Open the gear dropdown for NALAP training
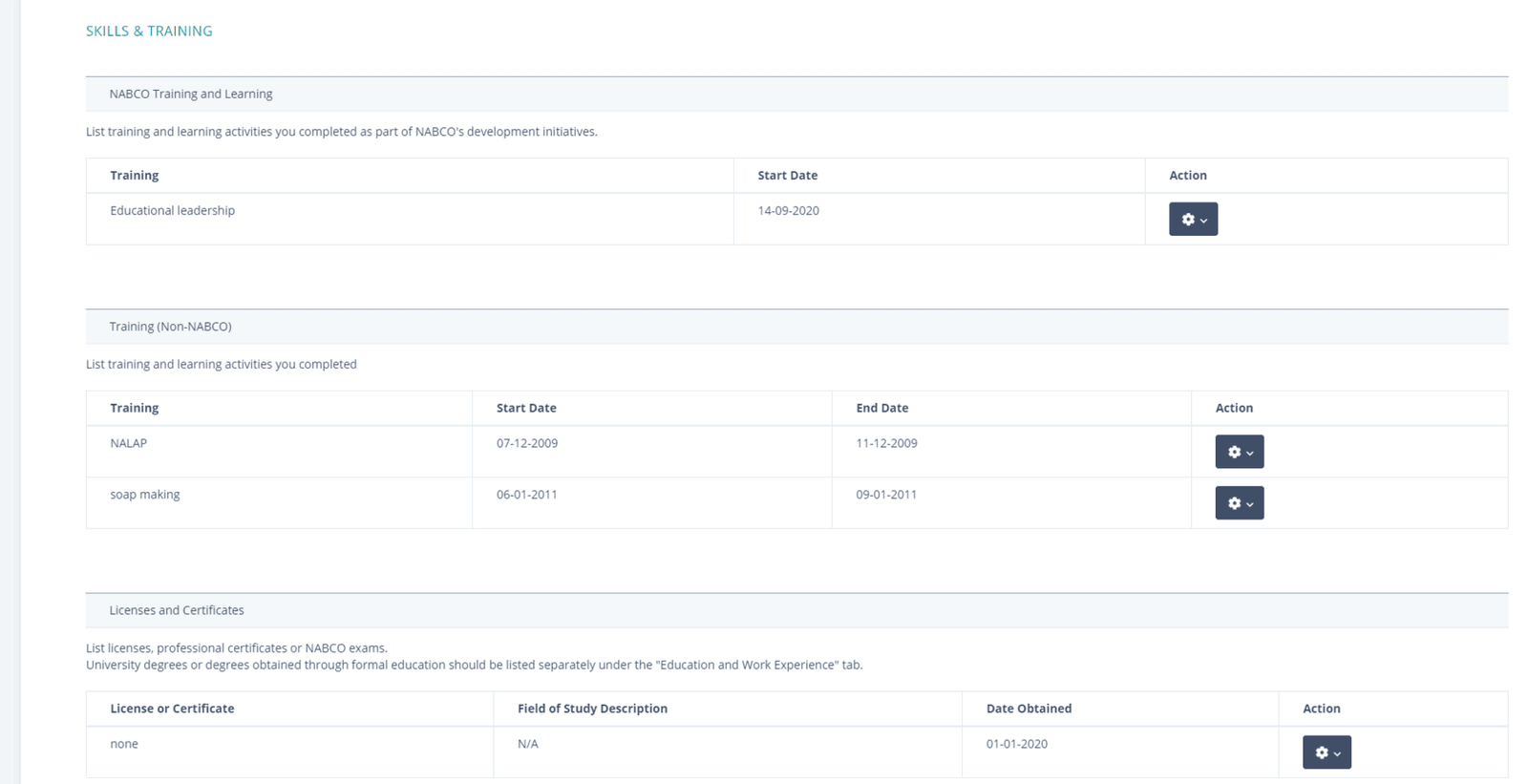 pos(1239,452)
